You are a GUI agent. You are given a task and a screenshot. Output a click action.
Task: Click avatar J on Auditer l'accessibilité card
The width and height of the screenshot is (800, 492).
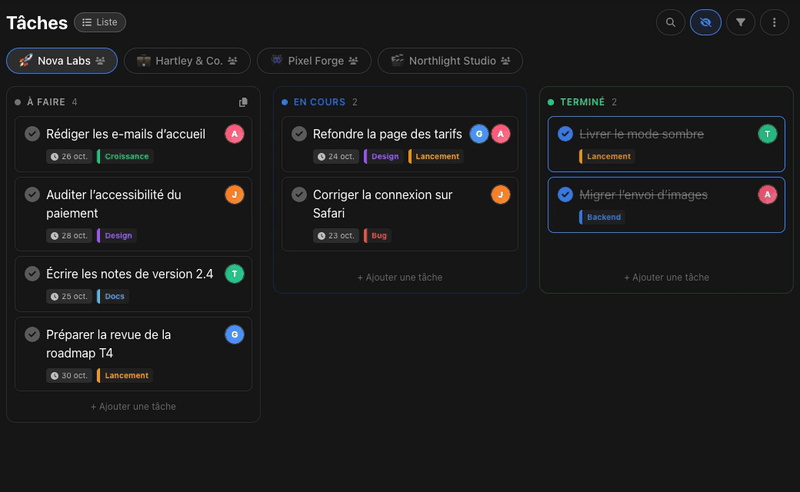coord(235,194)
